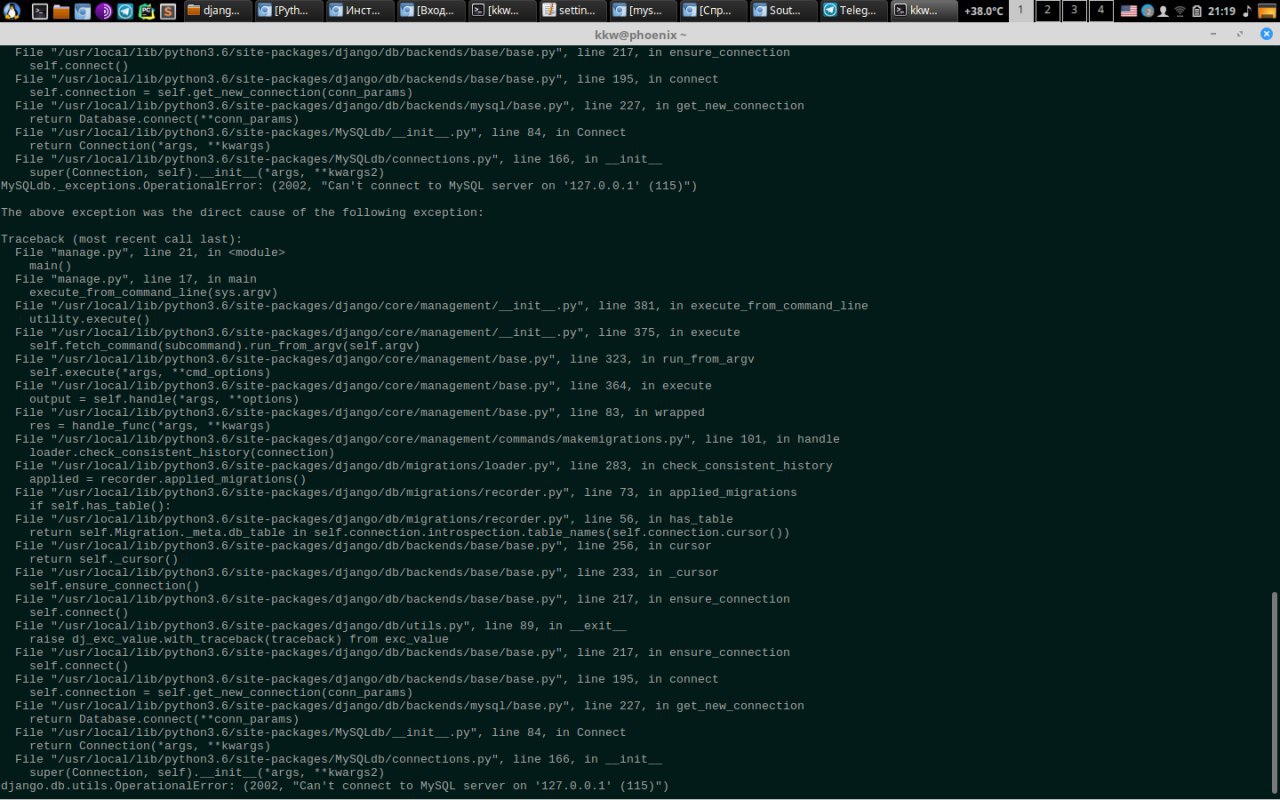This screenshot has width=1280, height=800.
Task: Launch the terminal from the panel launcher
Action: coord(40,11)
